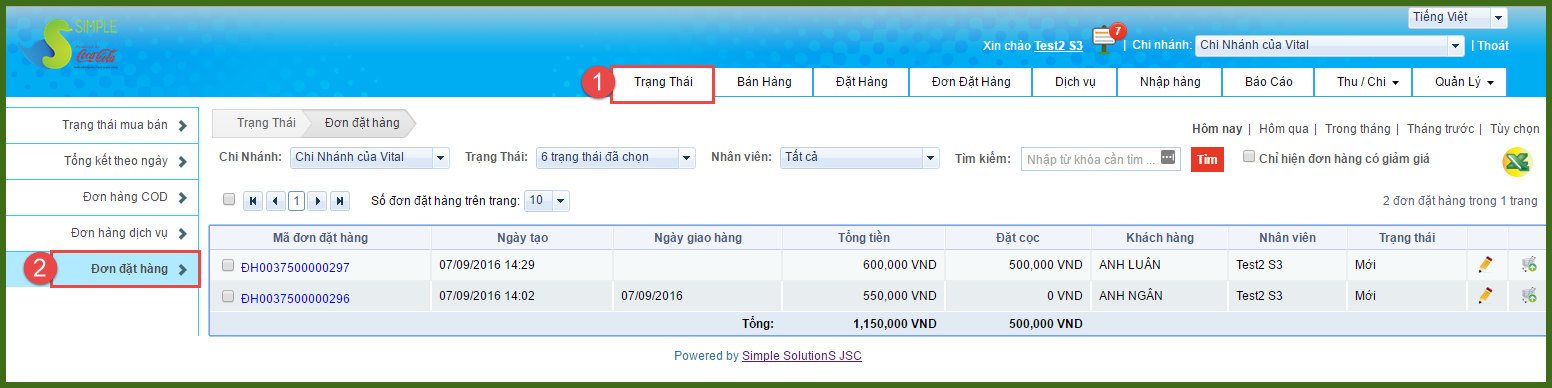Viewport: 1552px width, 388px height.
Task: Switch to the Nhập hàng tab
Action: click(1169, 82)
